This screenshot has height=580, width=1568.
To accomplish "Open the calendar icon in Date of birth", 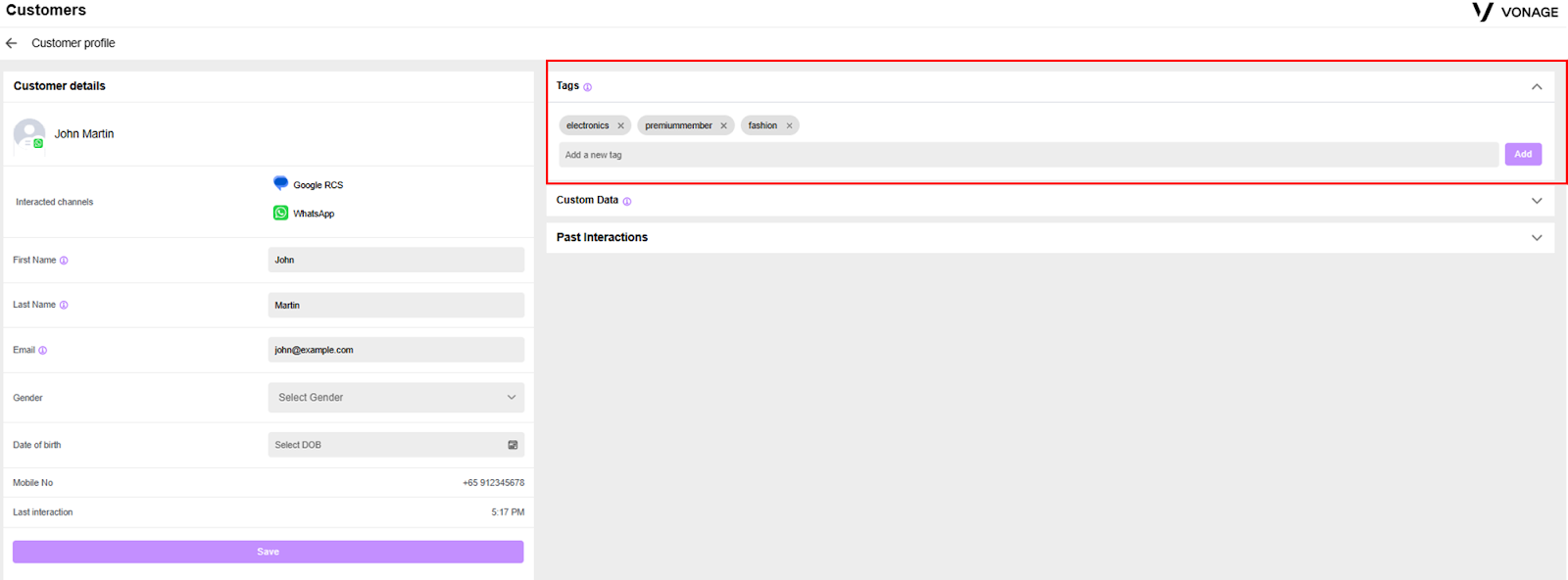I will (513, 445).
